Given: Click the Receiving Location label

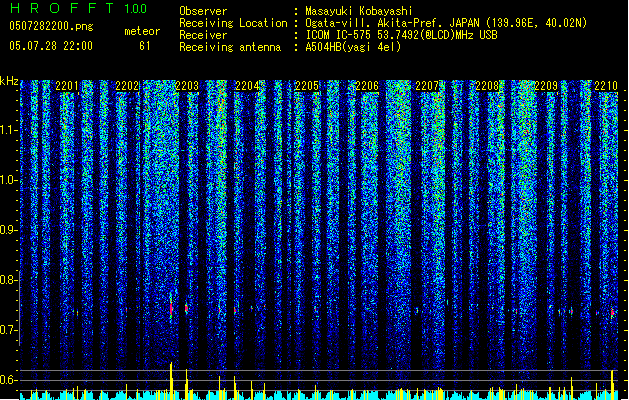Looking at the screenshot, I should [x=233, y=23].
